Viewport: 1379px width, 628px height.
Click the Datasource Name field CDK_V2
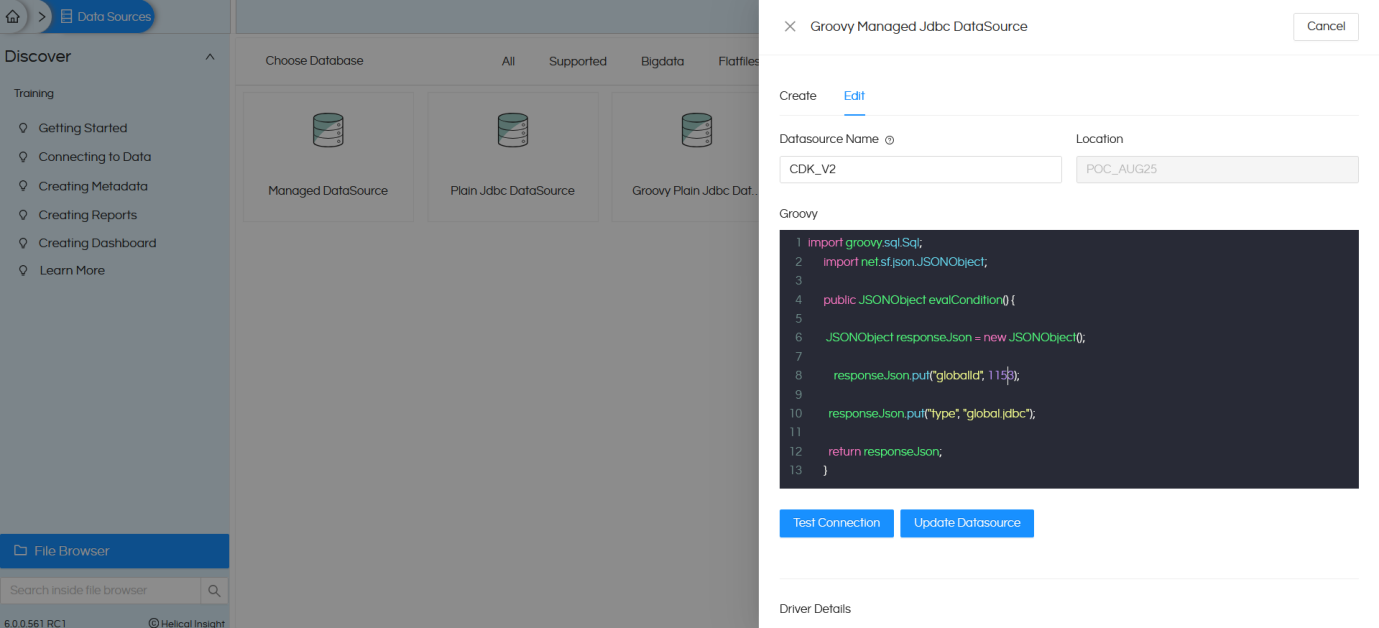[x=920, y=170]
